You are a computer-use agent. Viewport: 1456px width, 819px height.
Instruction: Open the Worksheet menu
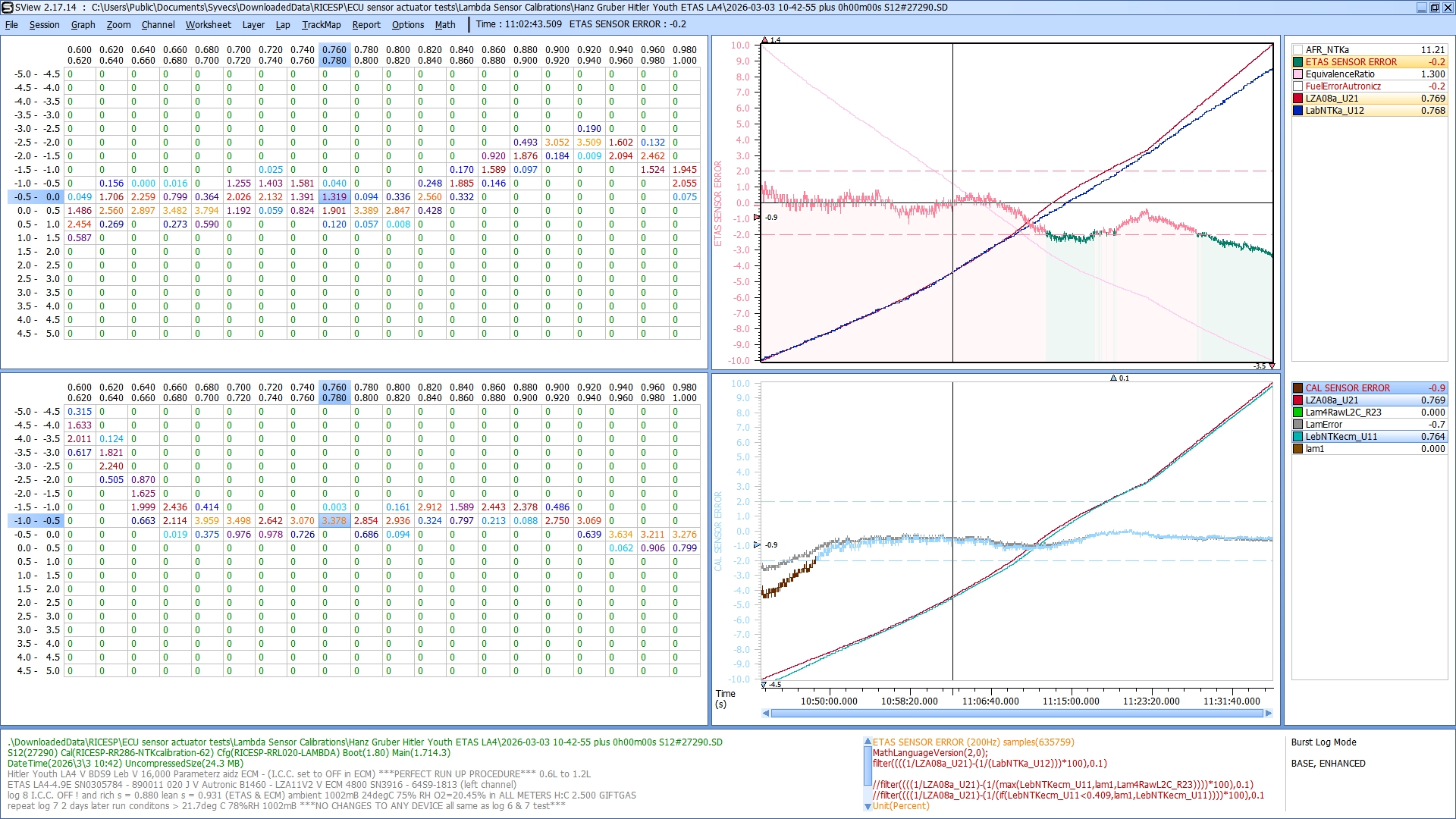208,24
